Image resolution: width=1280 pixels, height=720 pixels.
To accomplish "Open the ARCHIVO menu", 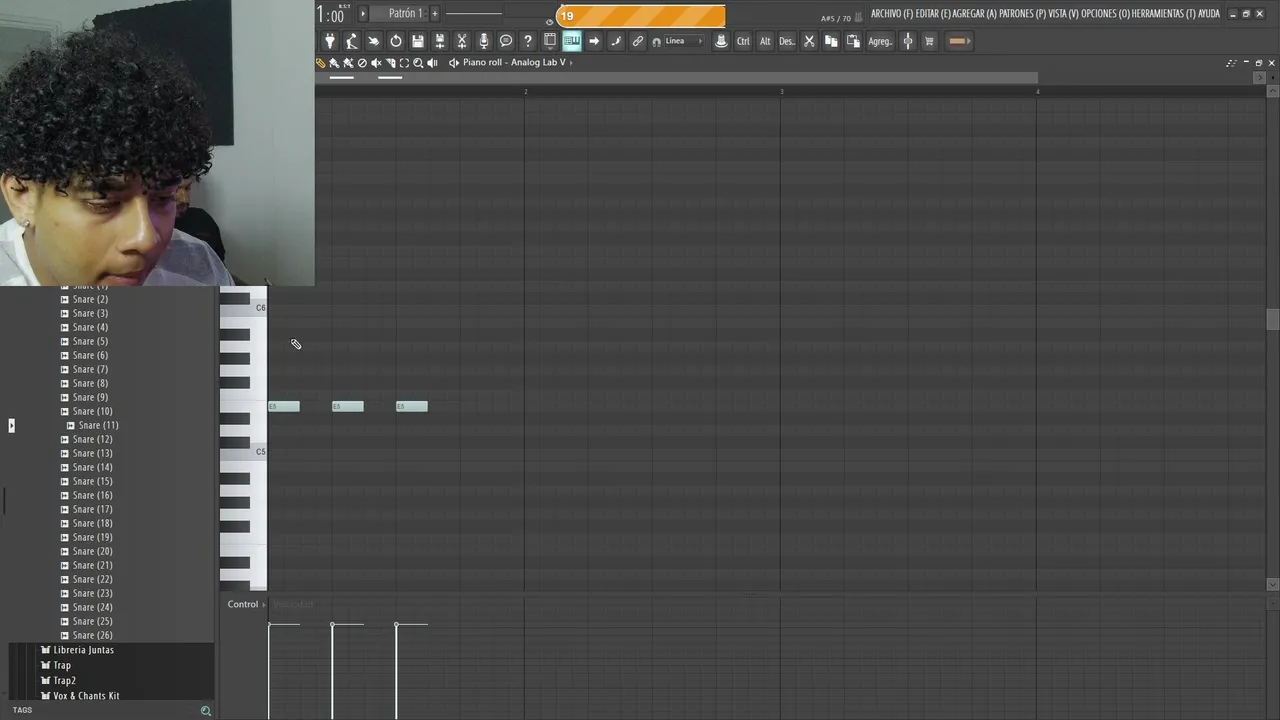I will tap(892, 14).
